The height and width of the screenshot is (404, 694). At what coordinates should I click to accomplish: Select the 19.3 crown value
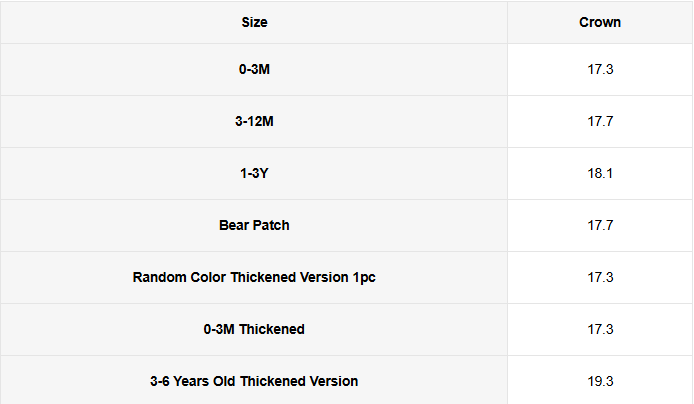tap(600, 381)
